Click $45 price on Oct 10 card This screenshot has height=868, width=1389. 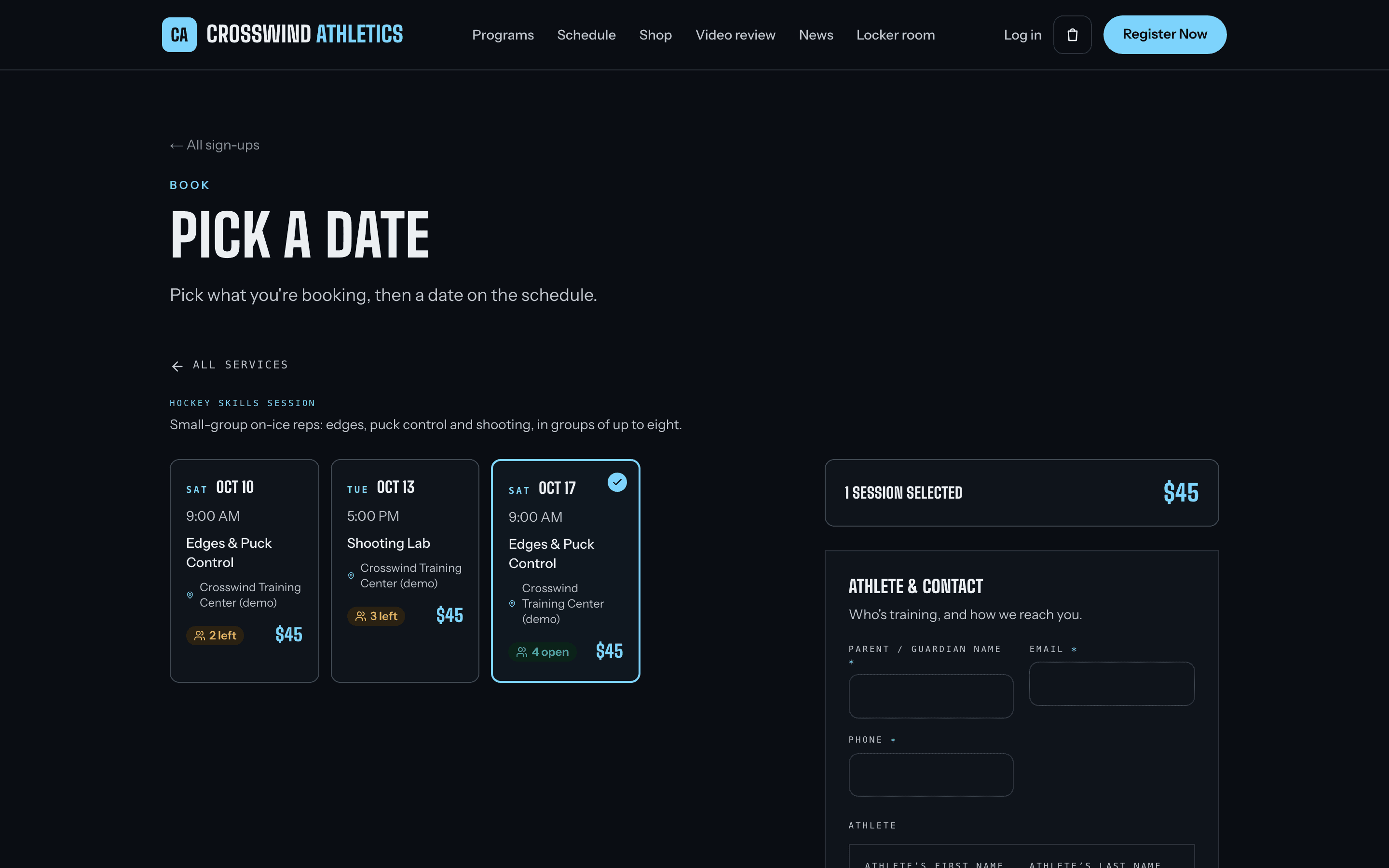coord(289,634)
